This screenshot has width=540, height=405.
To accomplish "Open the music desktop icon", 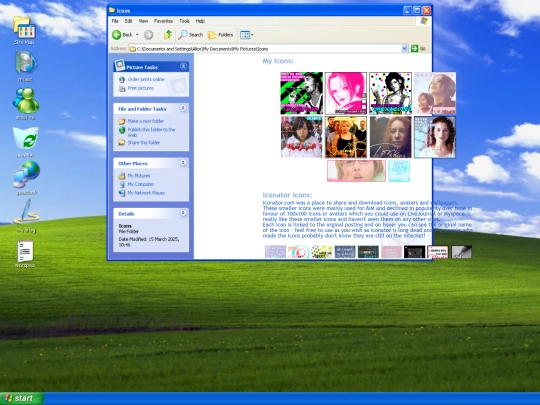I will pyautogui.click(x=25, y=65).
